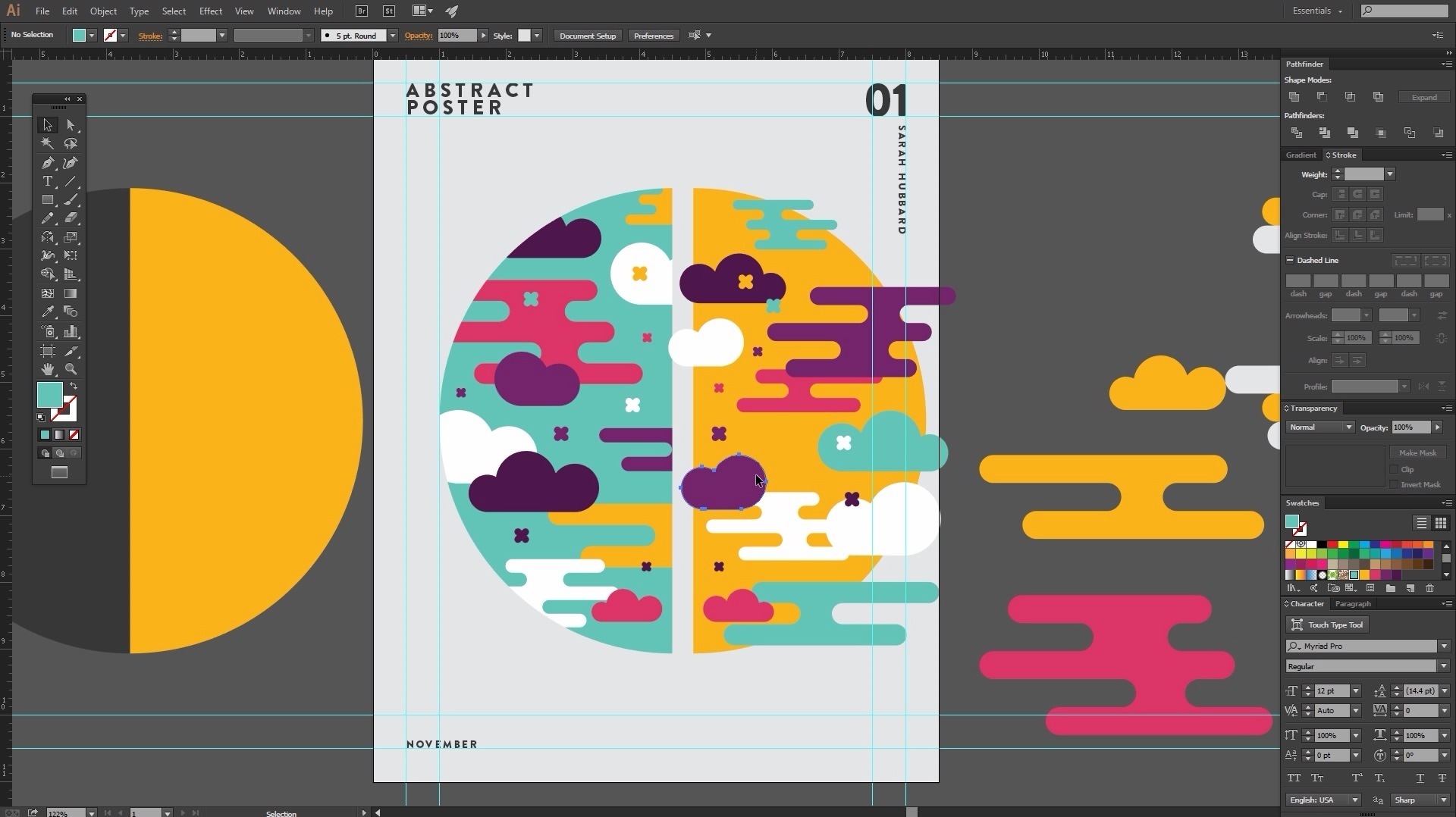Select the Eyedropper tool
Screen dimensions: 1456x817
pos(48,311)
